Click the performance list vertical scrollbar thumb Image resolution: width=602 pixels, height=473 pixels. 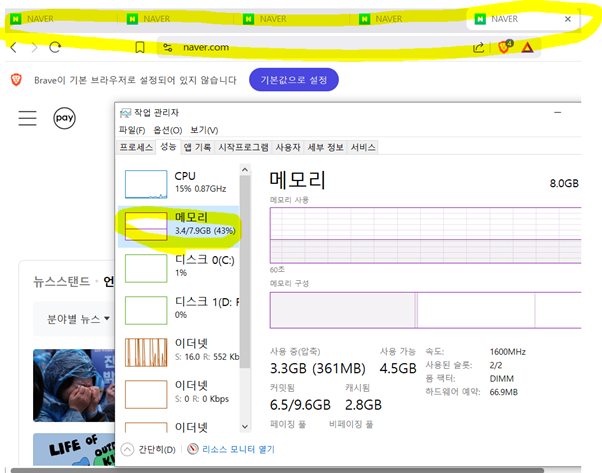[245, 272]
